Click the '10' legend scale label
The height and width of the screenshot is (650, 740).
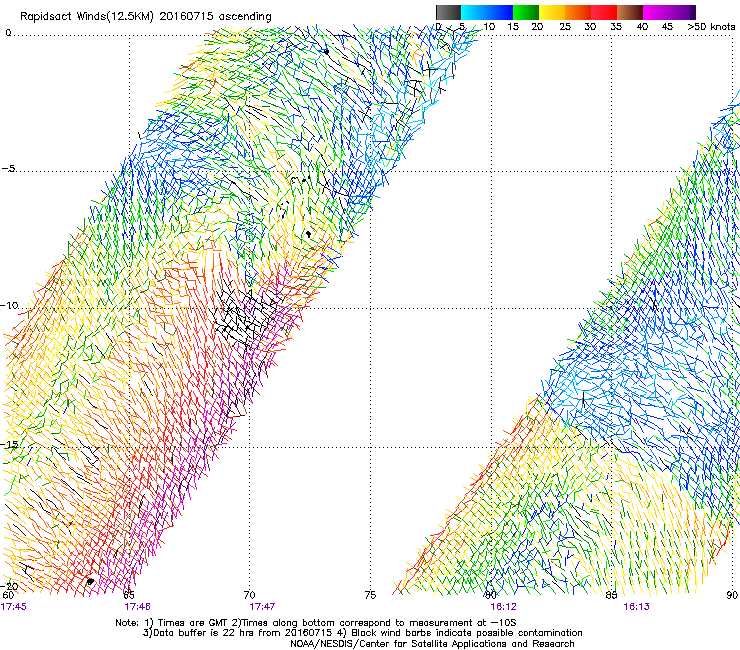489,26
